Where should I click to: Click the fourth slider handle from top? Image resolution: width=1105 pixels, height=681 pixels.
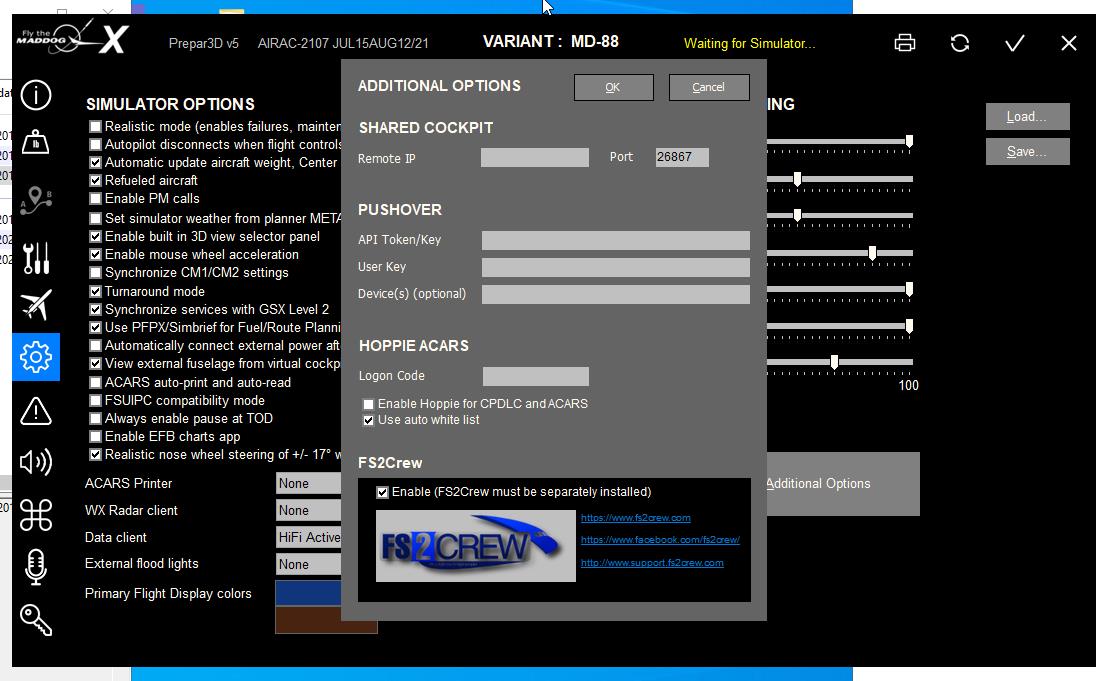(872, 253)
